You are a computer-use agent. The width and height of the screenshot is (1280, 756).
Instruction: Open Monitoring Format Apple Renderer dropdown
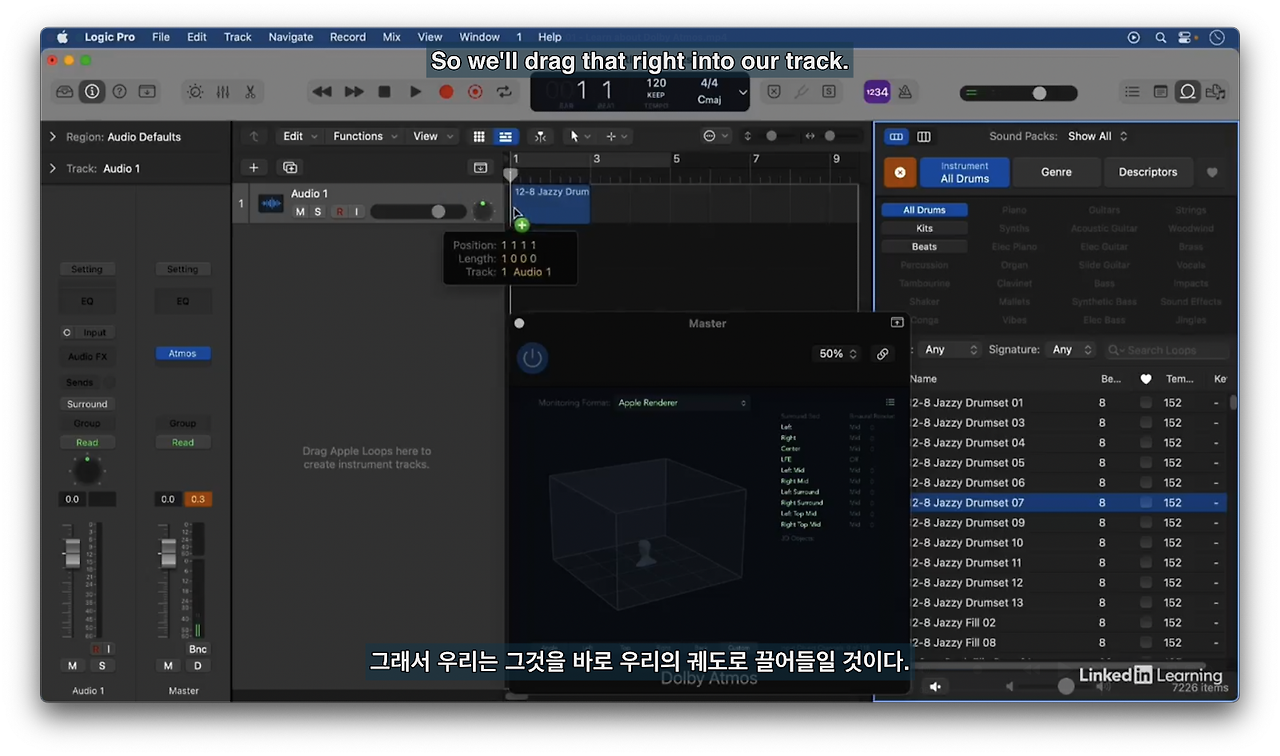(x=682, y=403)
